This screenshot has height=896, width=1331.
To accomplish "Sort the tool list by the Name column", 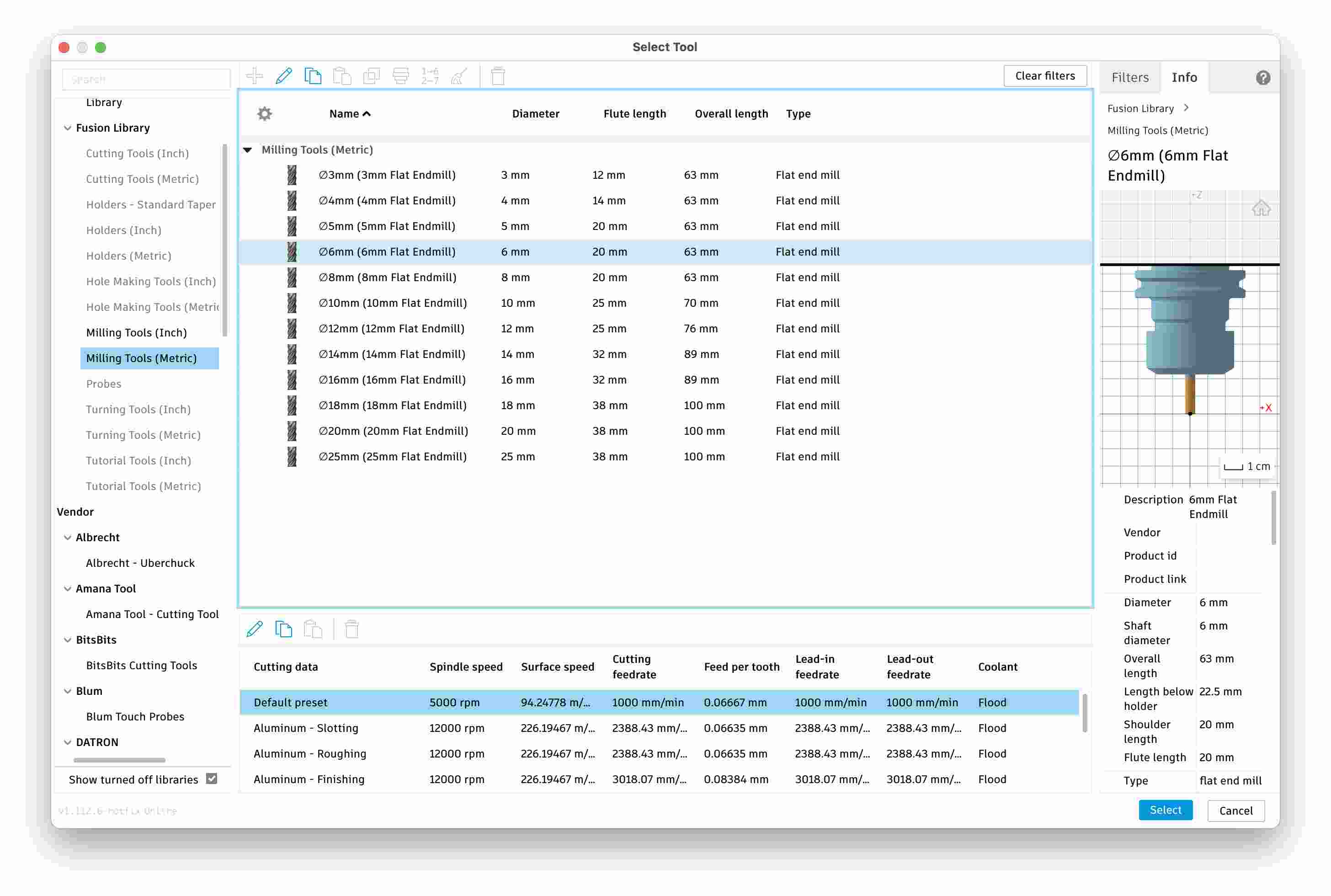I will (350, 114).
